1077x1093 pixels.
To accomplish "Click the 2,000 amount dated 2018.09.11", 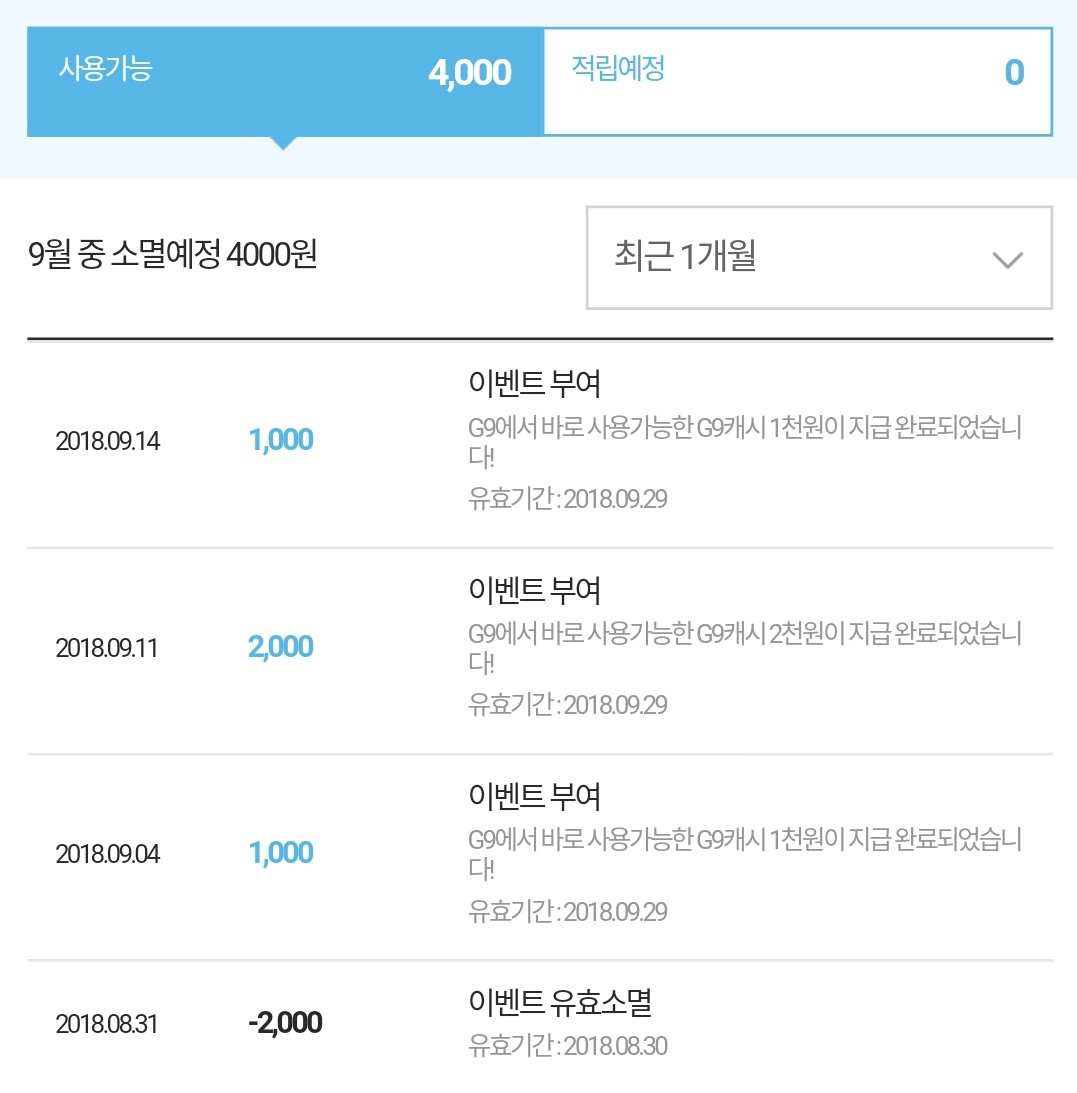I will [280, 647].
